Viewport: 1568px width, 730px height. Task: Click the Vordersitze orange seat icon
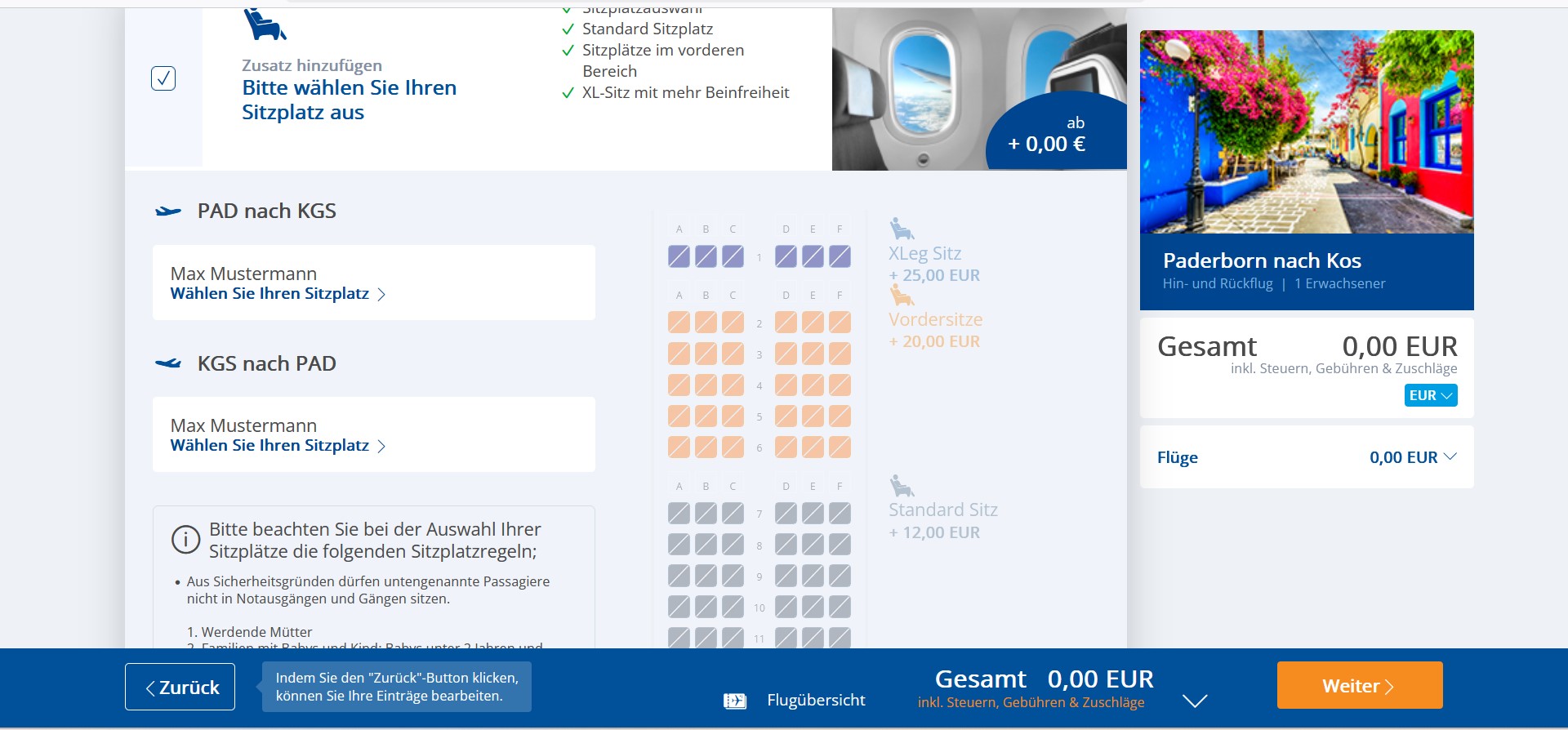click(901, 295)
